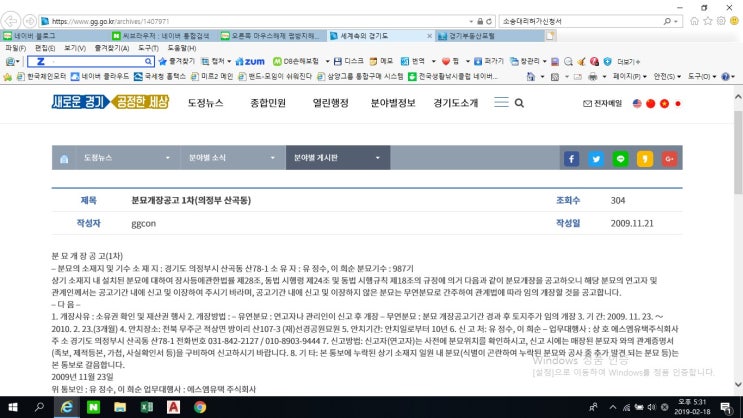Open the 안전(S) dropdown
This screenshot has width=743, height=418.
click(x=667, y=76)
